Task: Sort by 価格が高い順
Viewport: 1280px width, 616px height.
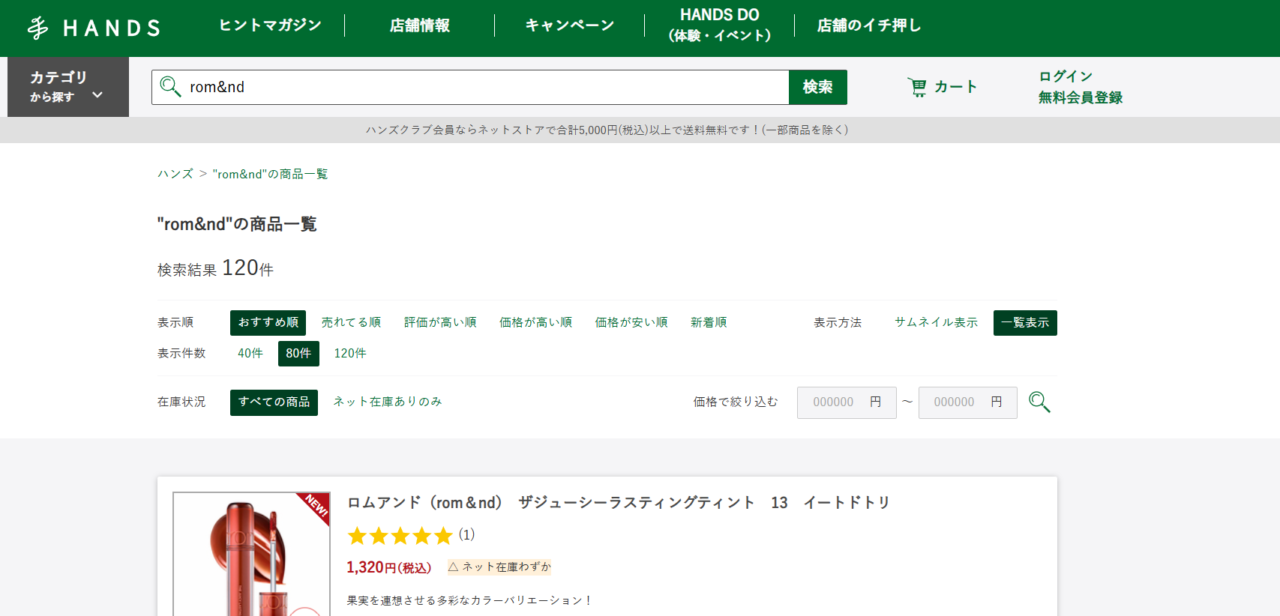Action: (536, 323)
